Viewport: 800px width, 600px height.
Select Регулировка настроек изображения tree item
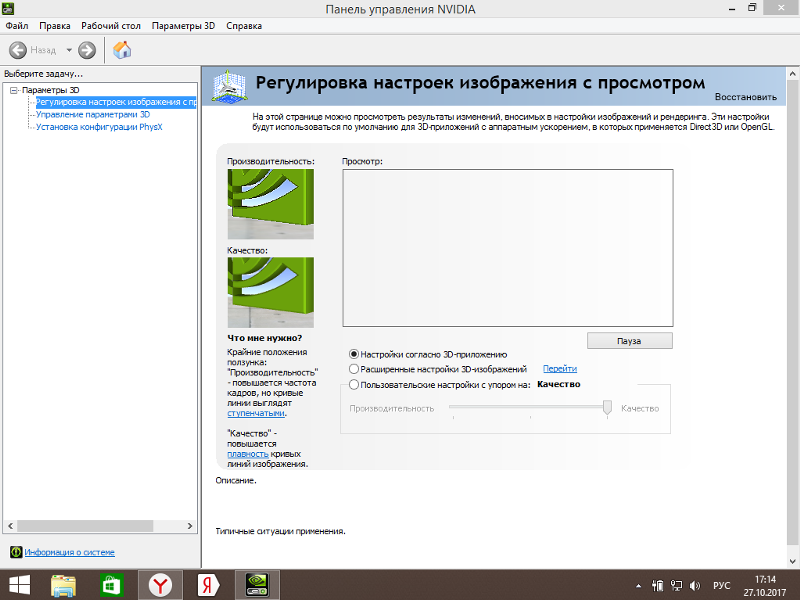click(x=116, y=102)
